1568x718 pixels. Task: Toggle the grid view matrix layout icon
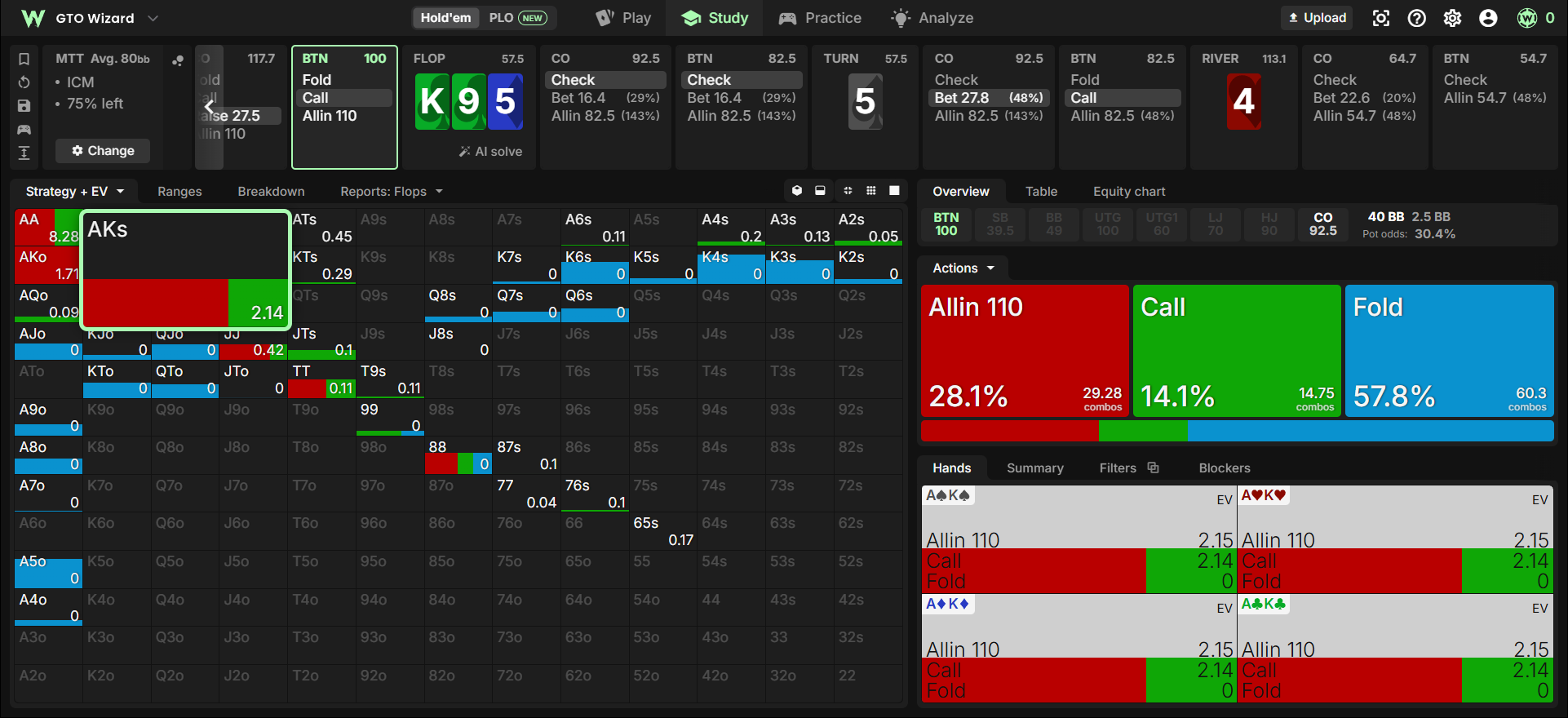(x=871, y=191)
